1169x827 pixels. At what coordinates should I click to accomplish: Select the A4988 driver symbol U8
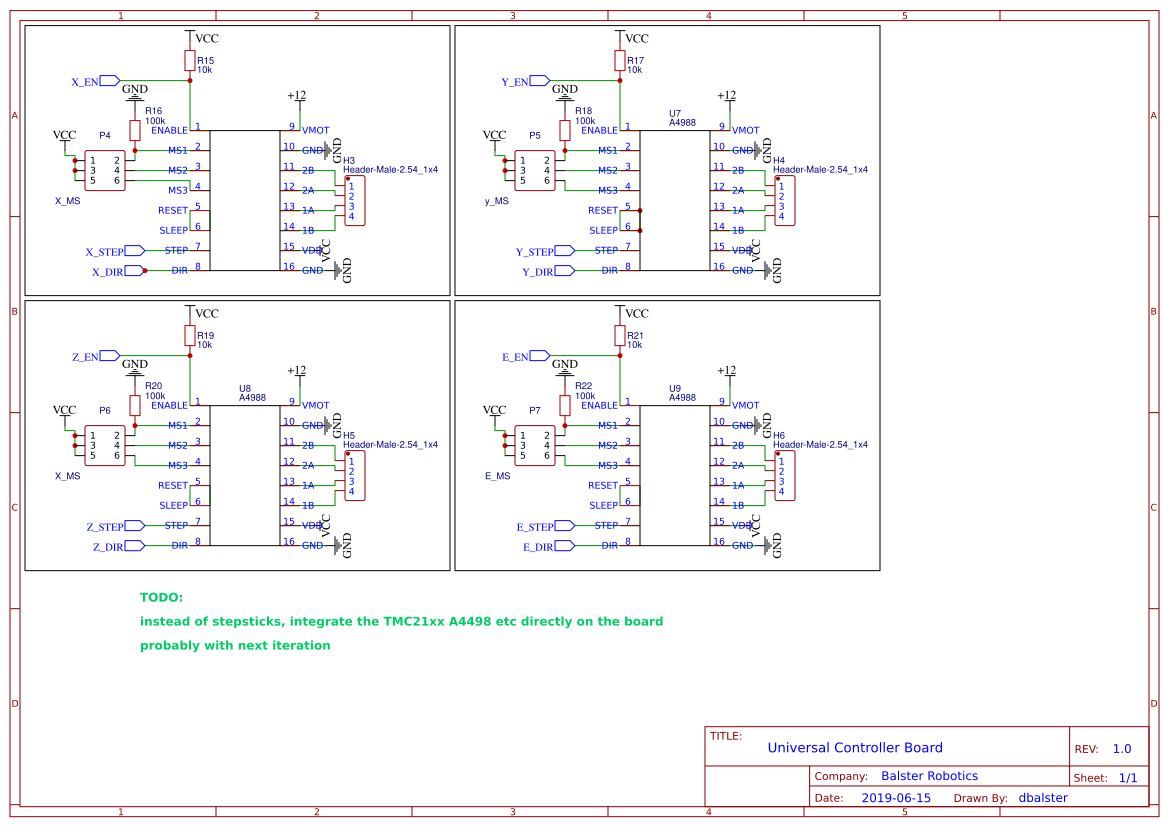(247, 475)
